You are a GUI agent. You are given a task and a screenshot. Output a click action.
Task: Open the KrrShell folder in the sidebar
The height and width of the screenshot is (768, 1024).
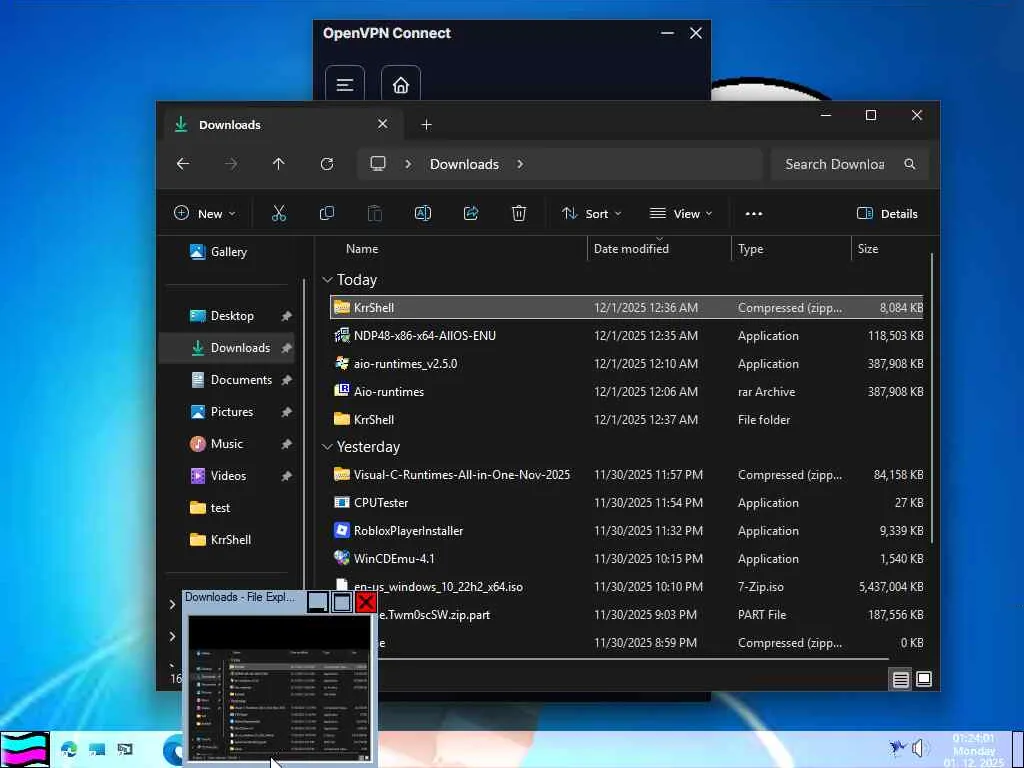tap(227, 540)
